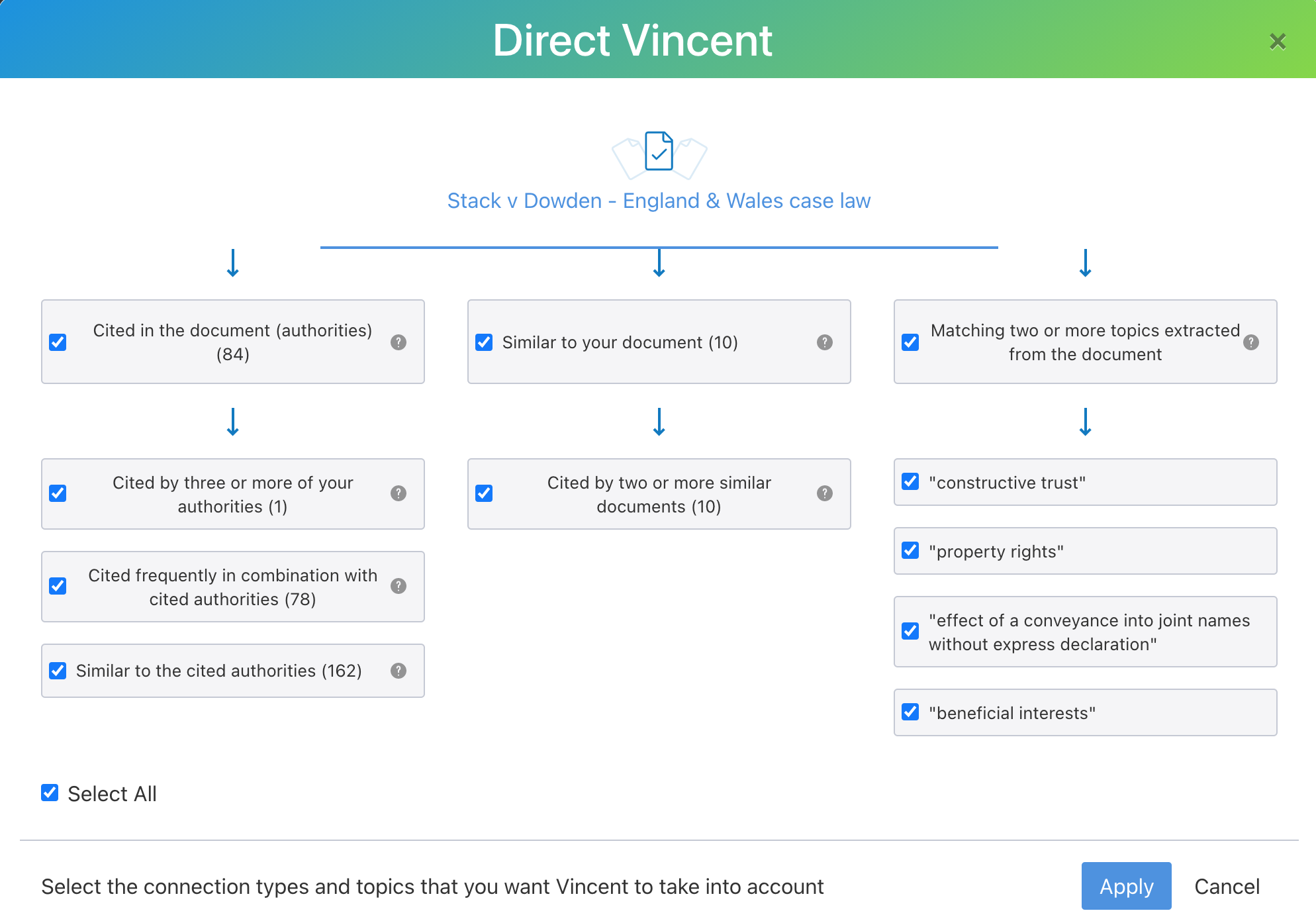Open the Stack v Dowden case law link

(659, 200)
